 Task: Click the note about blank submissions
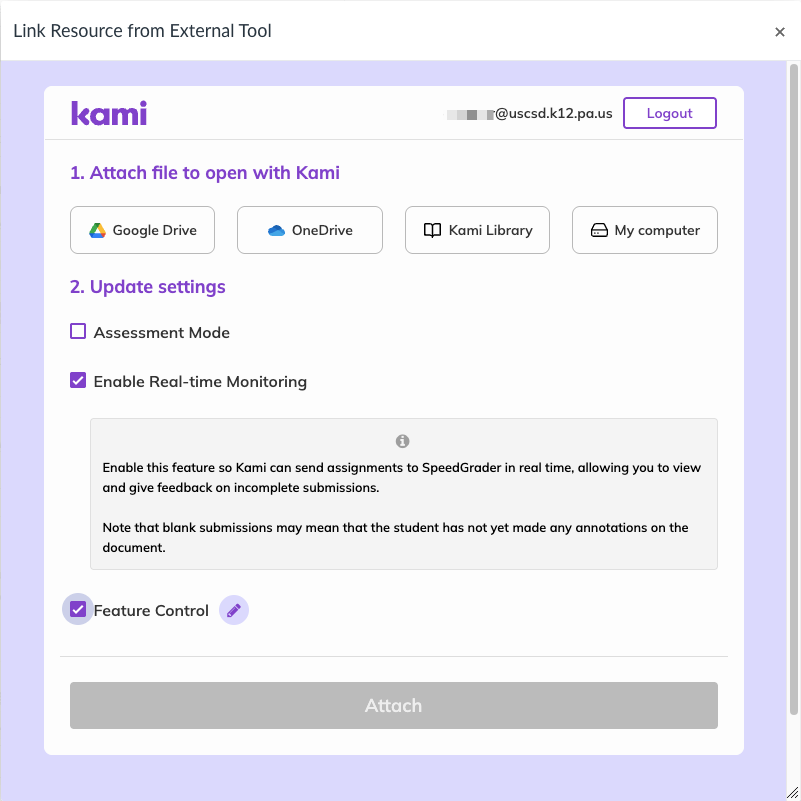(395, 537)
